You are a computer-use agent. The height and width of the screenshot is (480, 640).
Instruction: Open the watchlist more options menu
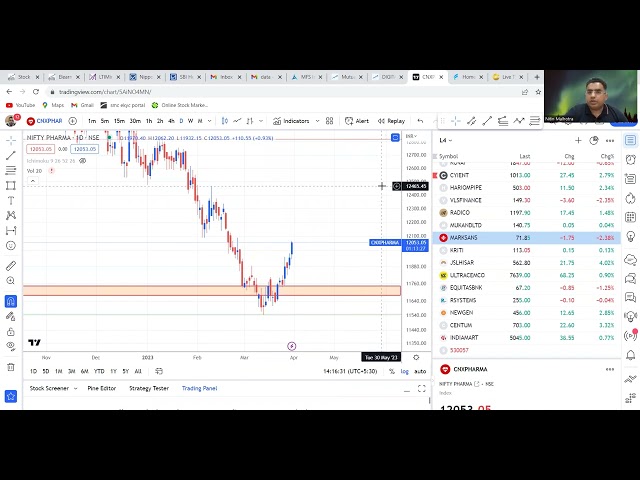click(610, 140)
